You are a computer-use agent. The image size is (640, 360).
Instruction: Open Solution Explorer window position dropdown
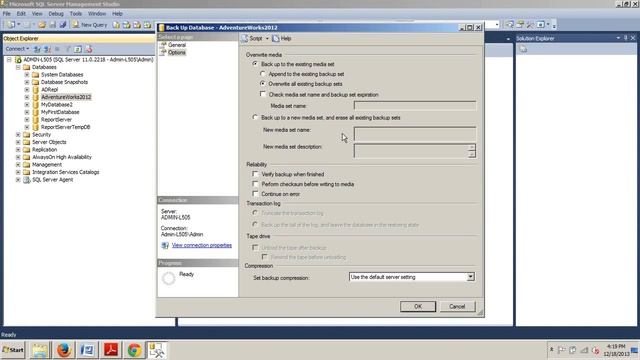tap(618, 38)
